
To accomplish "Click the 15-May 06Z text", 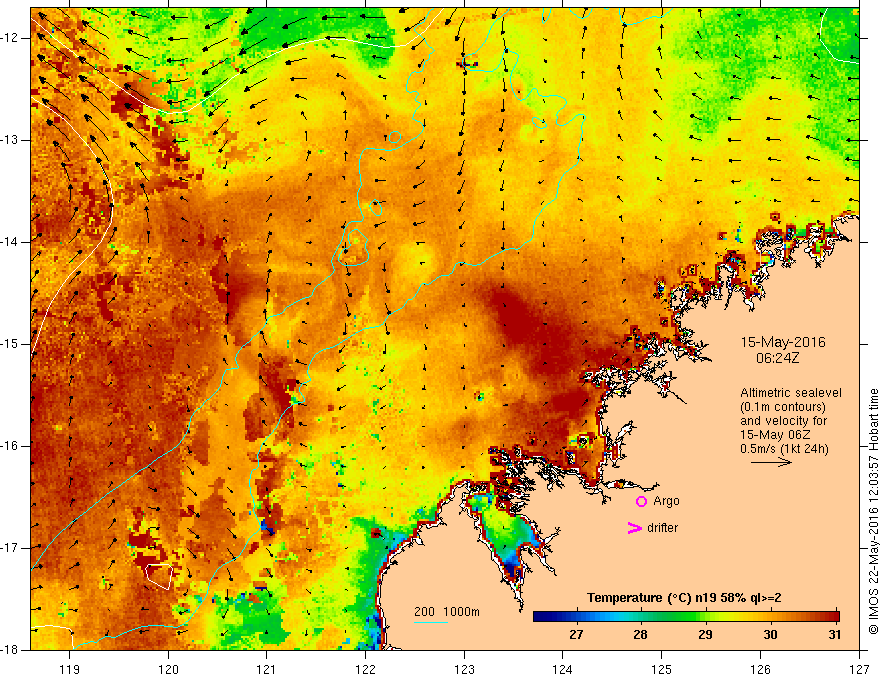I will click(775, 435).
